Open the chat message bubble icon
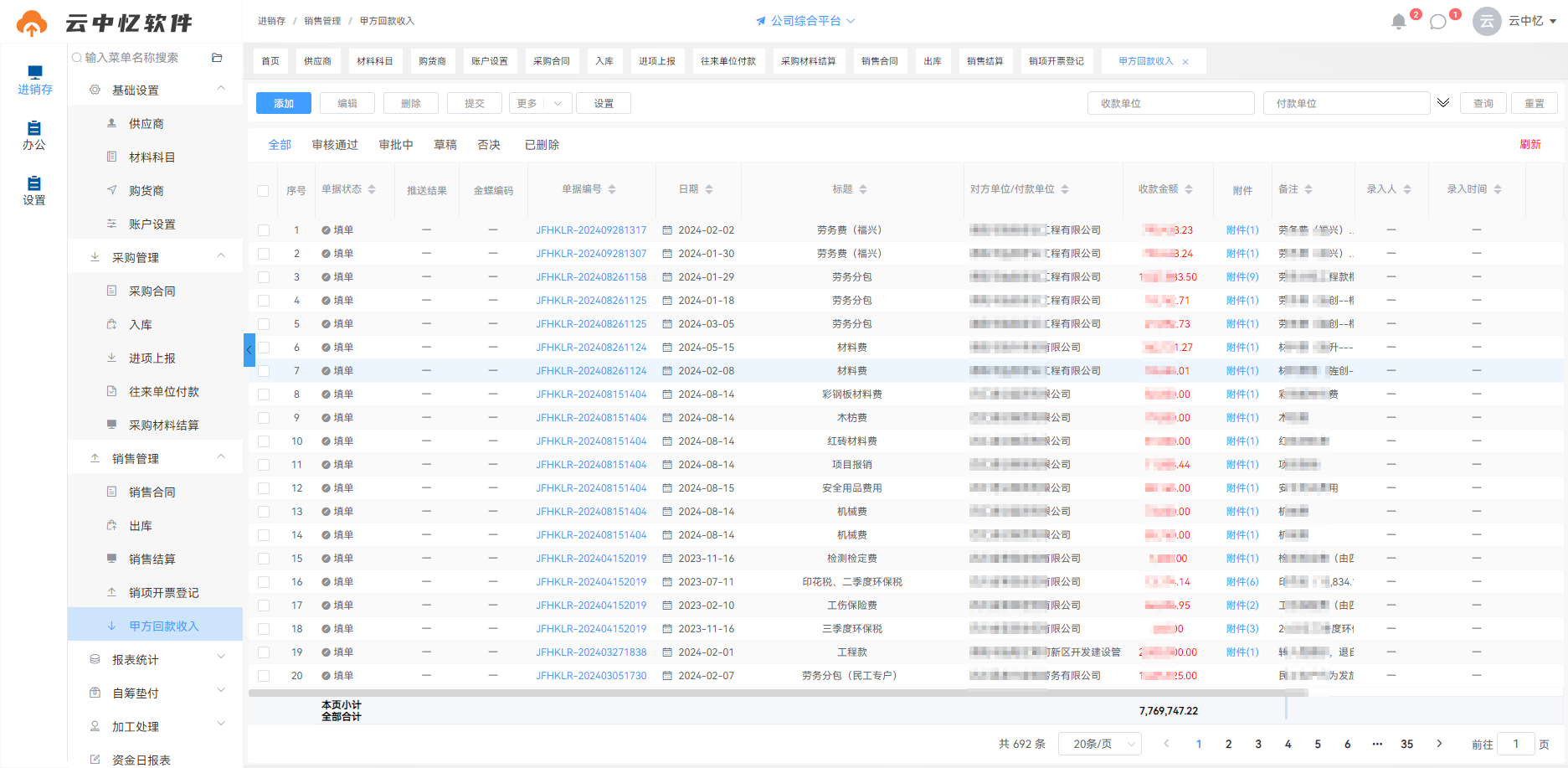The height and width of the screenshot is (768, 1568). [x=1438, y=22]
